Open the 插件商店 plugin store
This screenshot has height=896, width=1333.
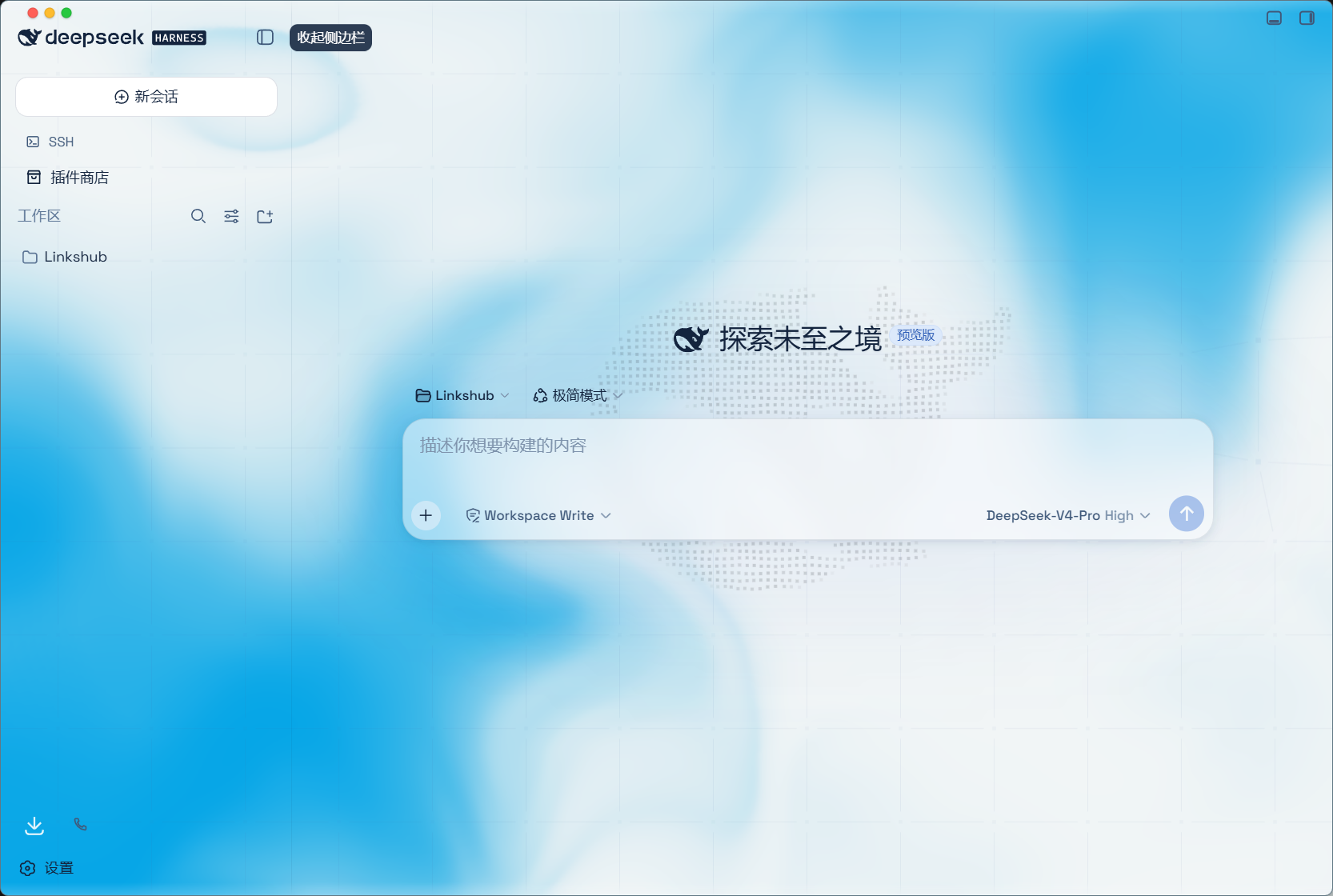(68, 178)
